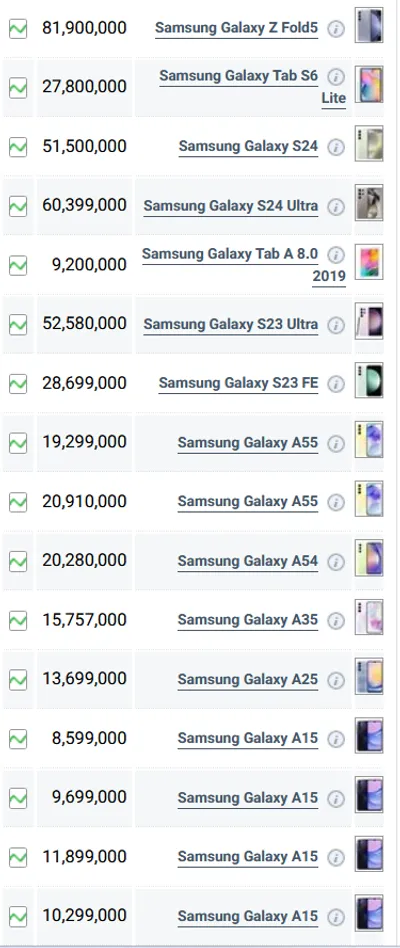Image resolution: width=400 pixels, height=948 pixels.
Task: Open chart icon for Galaxy A25 row
Action: click(x=18, y=680)
